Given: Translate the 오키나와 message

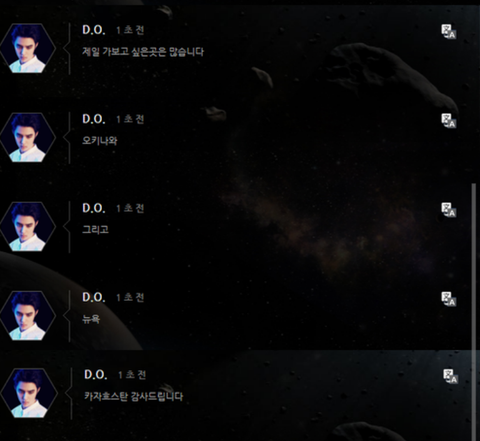Looking at the screenshot, I should point(449,121).
